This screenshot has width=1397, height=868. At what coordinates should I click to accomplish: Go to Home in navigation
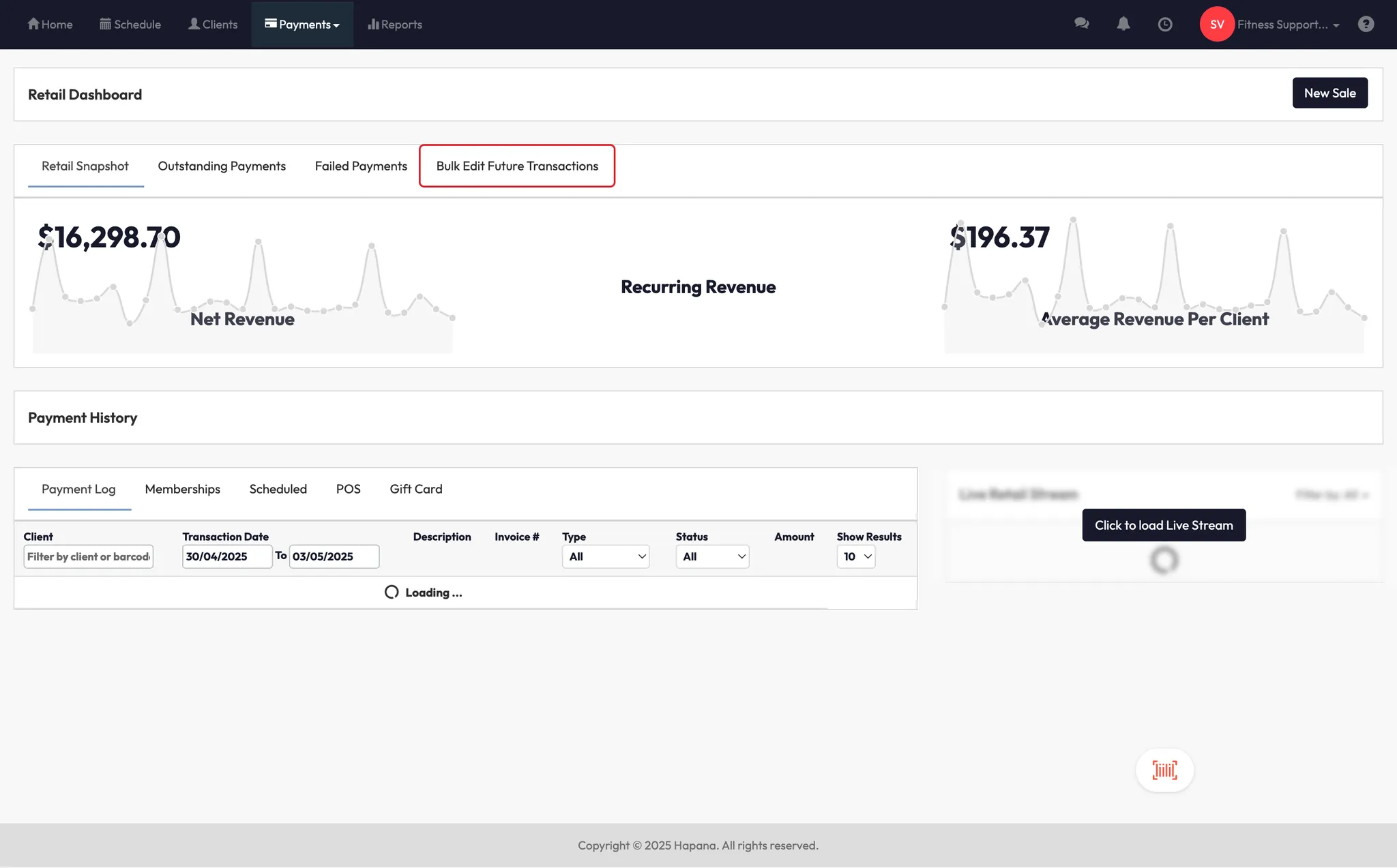pyautogui.click(x=50, y=24)
